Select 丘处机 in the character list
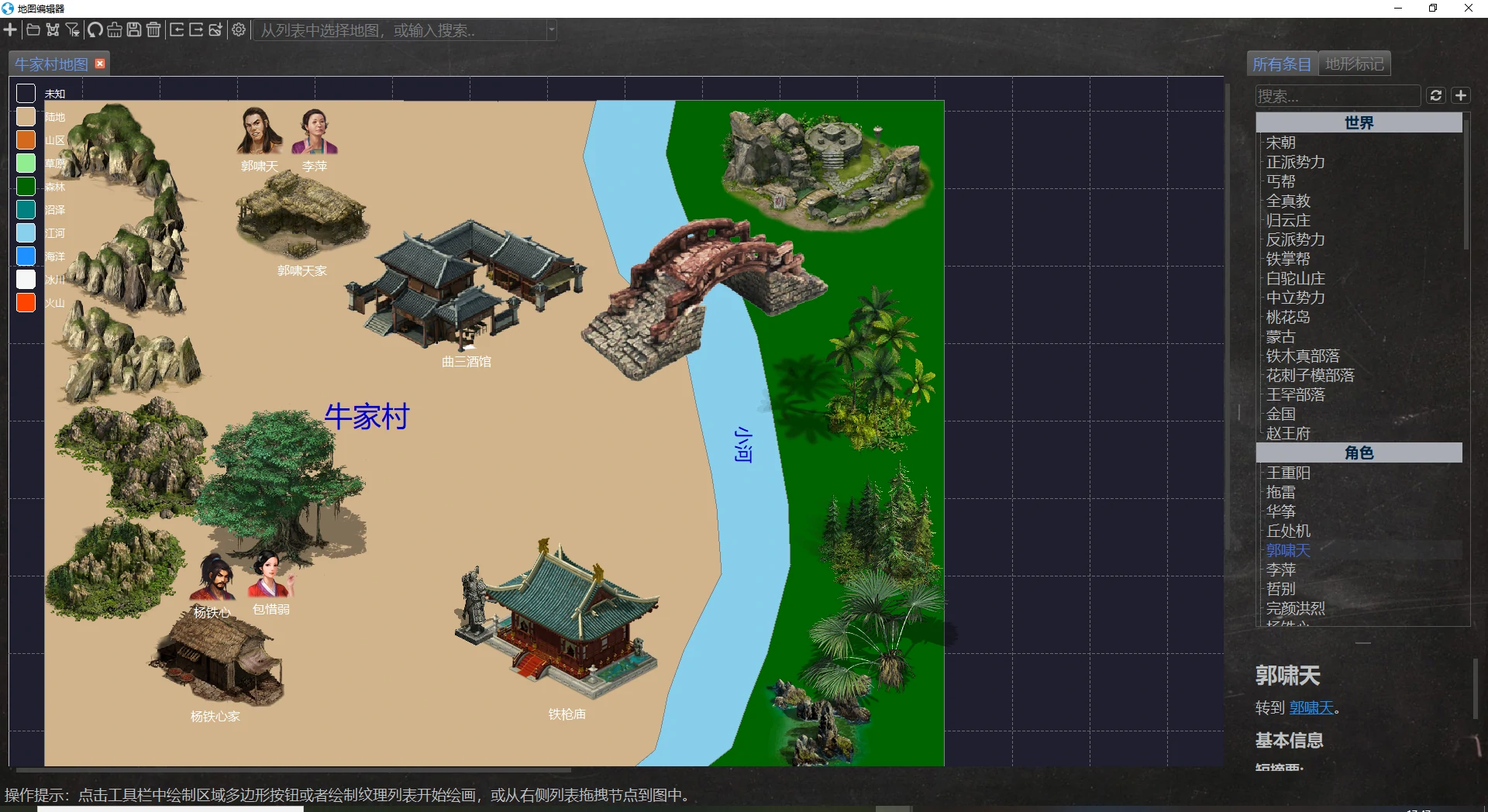Viewport: 1488px width, 812px height. [x=1289, y=531]
